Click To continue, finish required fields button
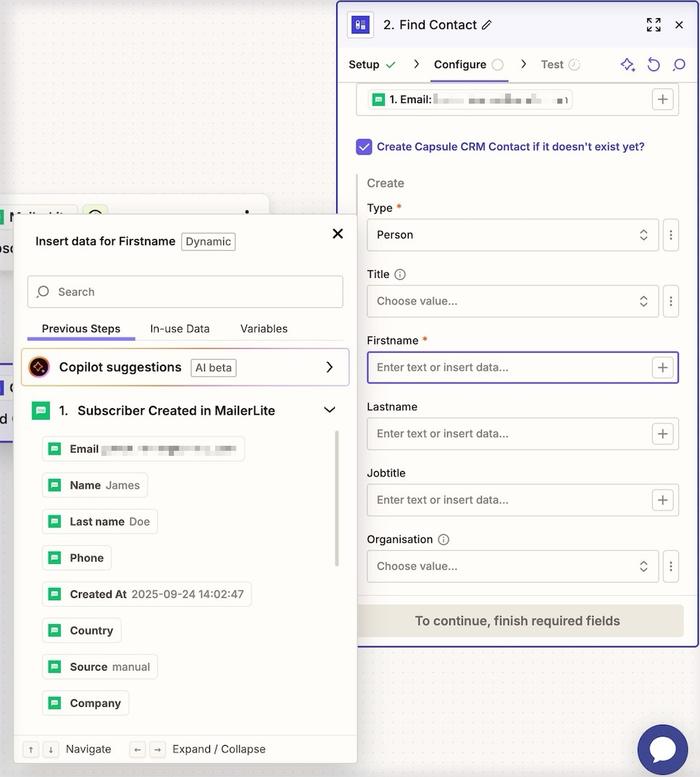The width and height of the screenshot is (700, 777). click(520, 621)
